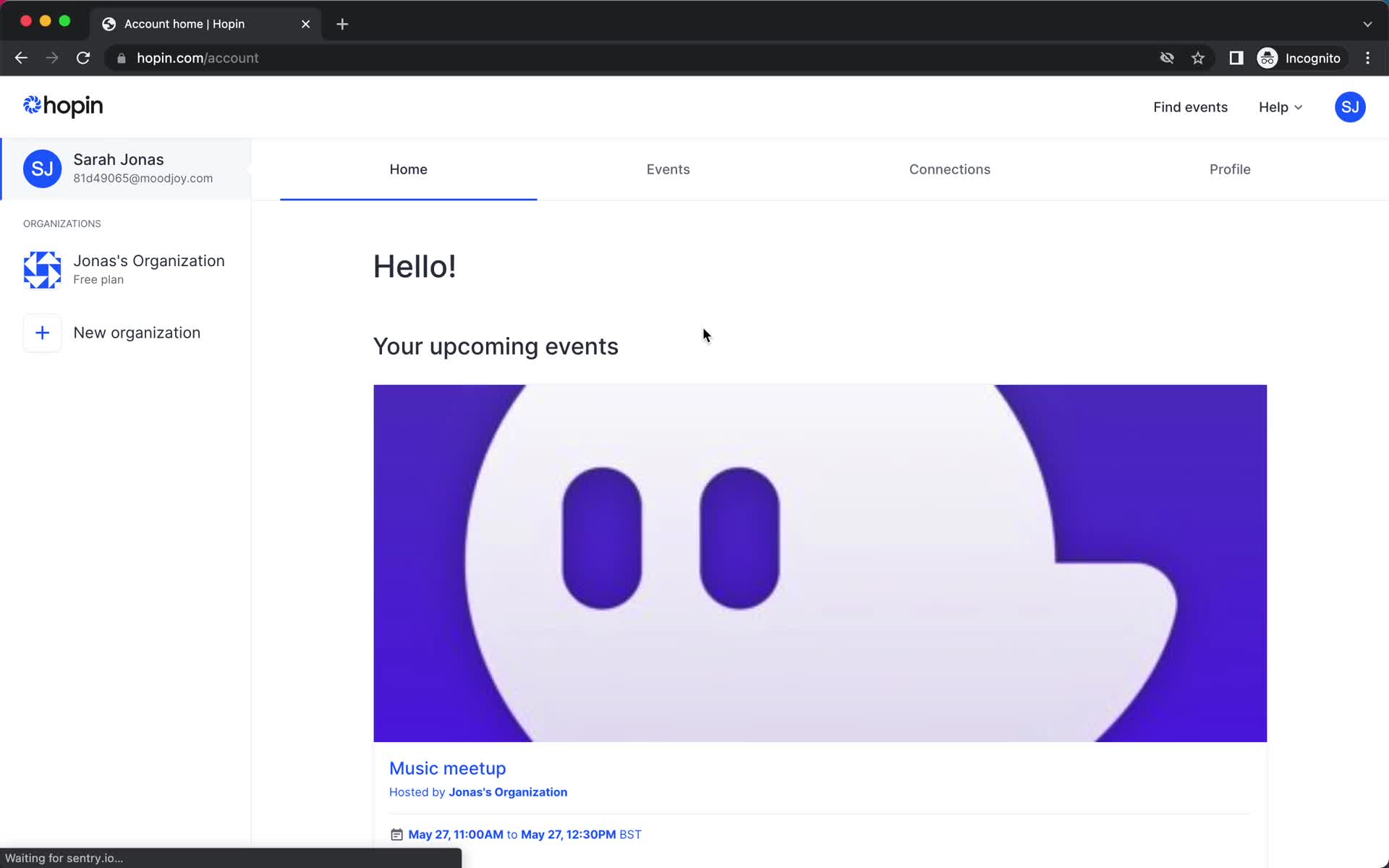Screen dimensions: 1389x868
Task: Click the Connections menu item
Action: tap(949, 168)
